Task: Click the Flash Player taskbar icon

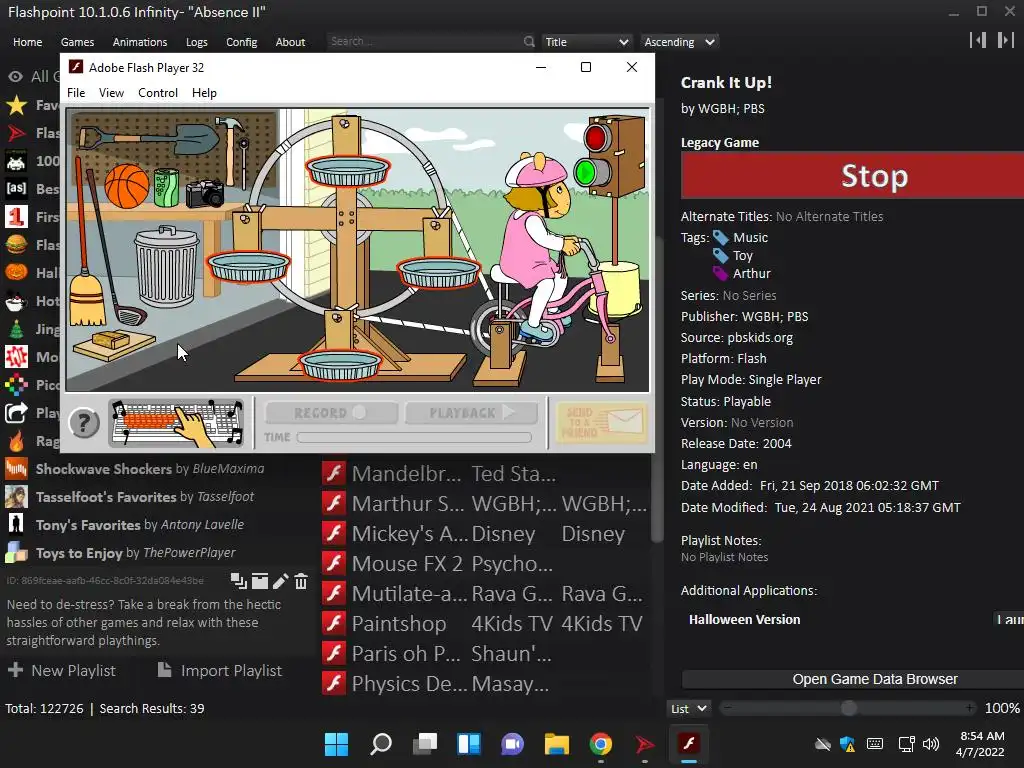Action: point(689,744)
